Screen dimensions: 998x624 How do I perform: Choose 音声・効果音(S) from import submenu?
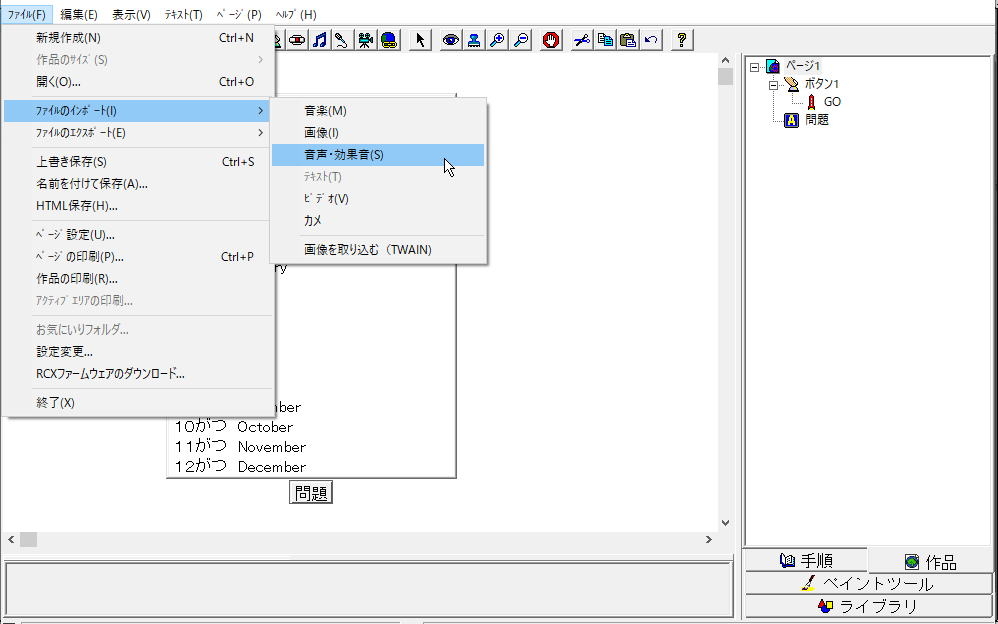[378, 155]
